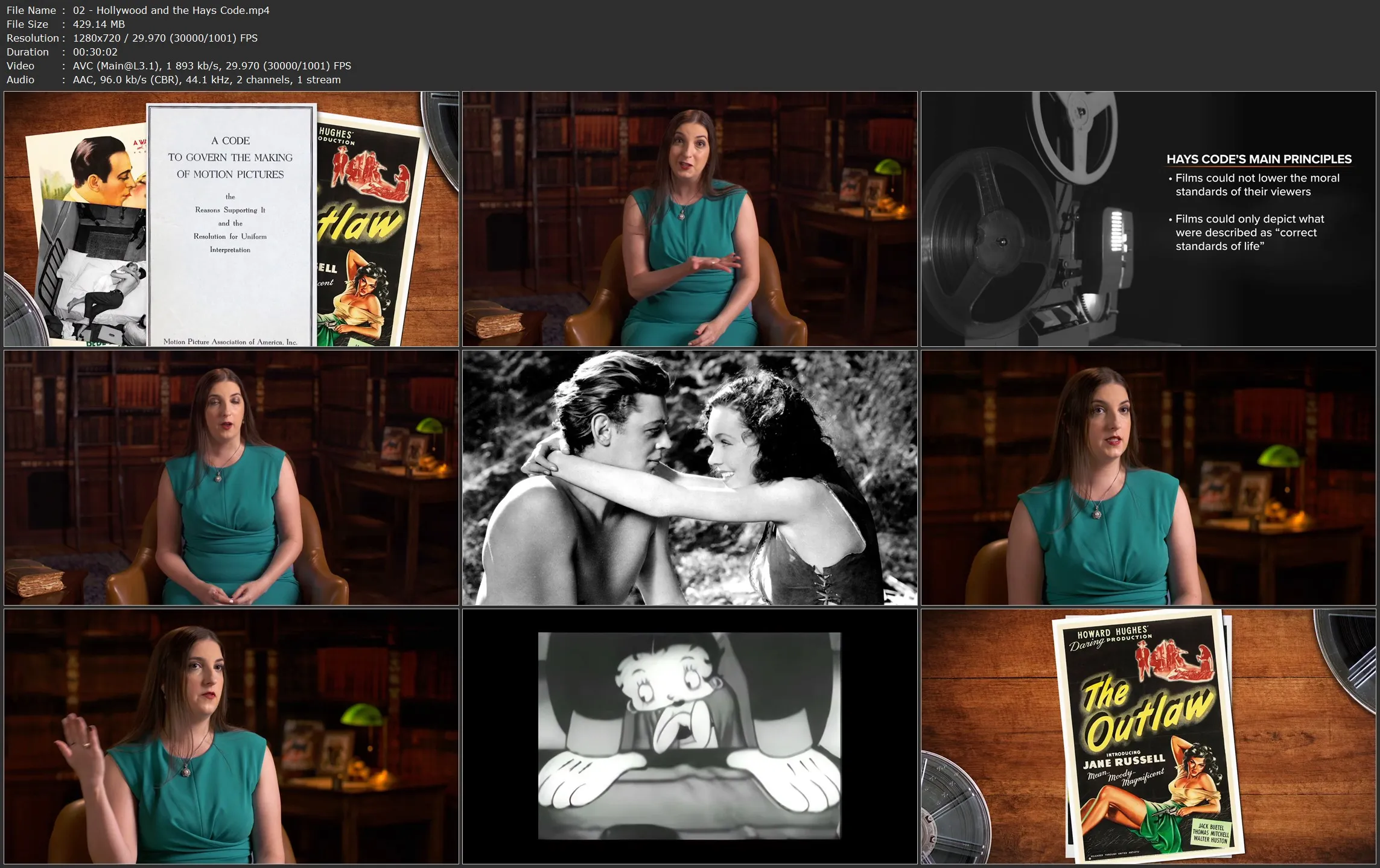Click bullet 'Films could only depict what were described'

(x=1246, y=232)
